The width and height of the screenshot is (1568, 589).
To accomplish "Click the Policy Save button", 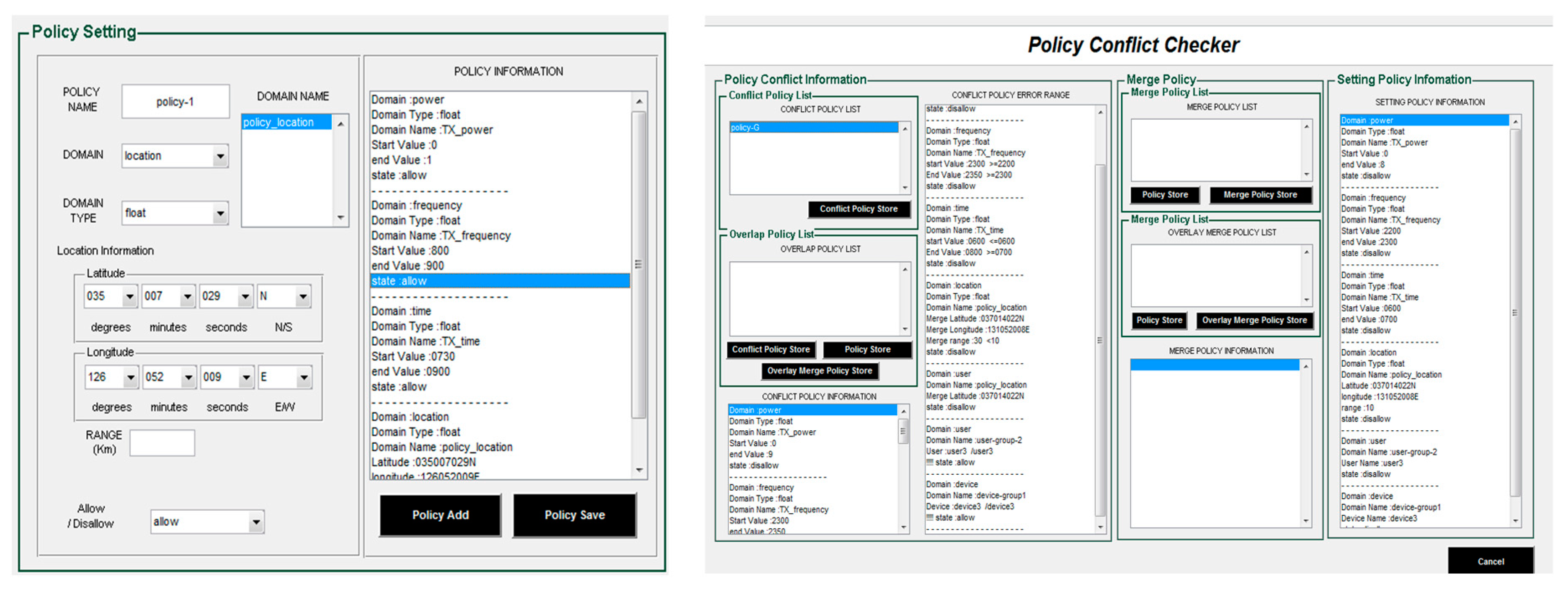I will pos(574,515).
